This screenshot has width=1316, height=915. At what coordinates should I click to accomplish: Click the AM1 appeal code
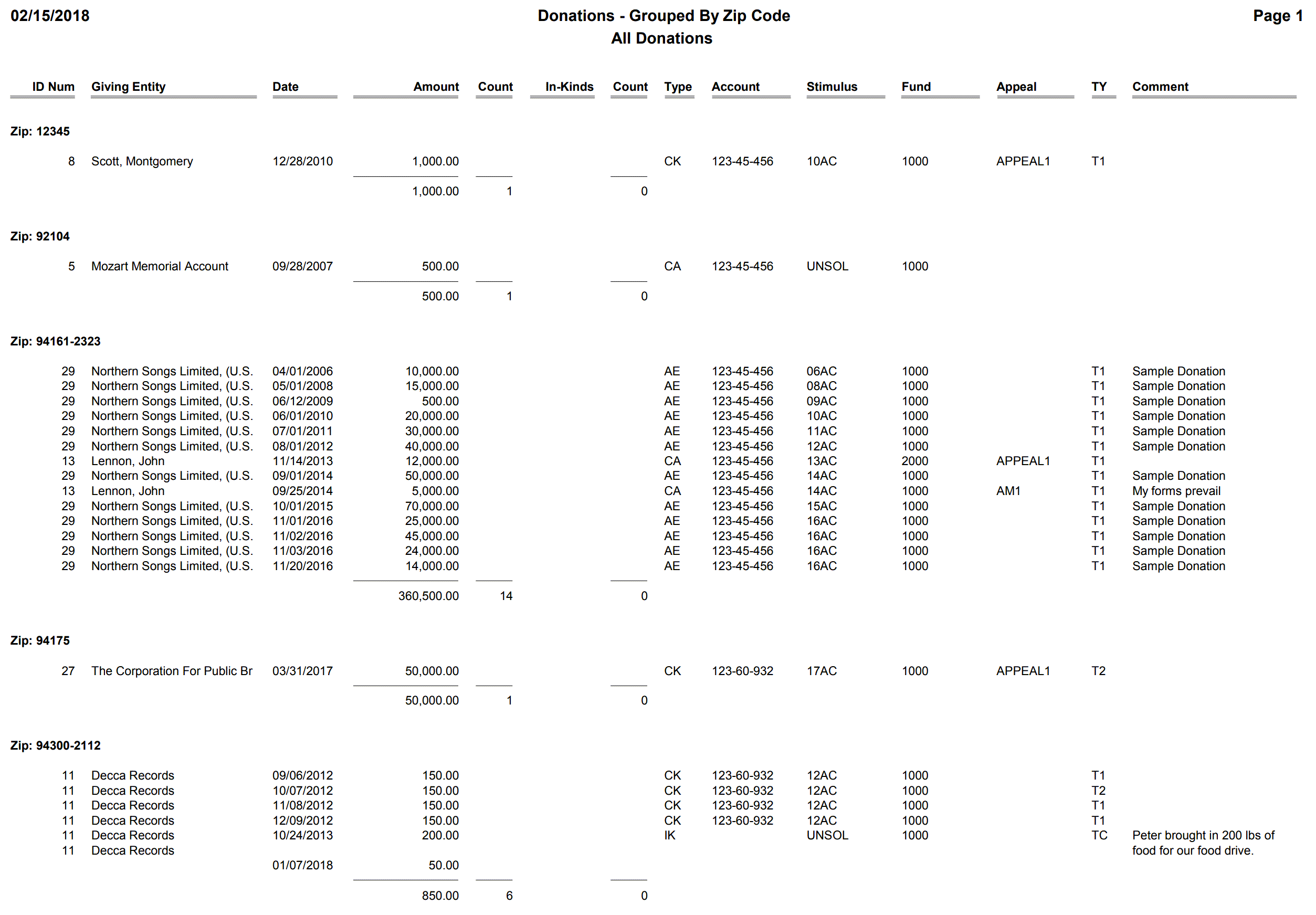pyautogui.click(x=1008, y=491)
